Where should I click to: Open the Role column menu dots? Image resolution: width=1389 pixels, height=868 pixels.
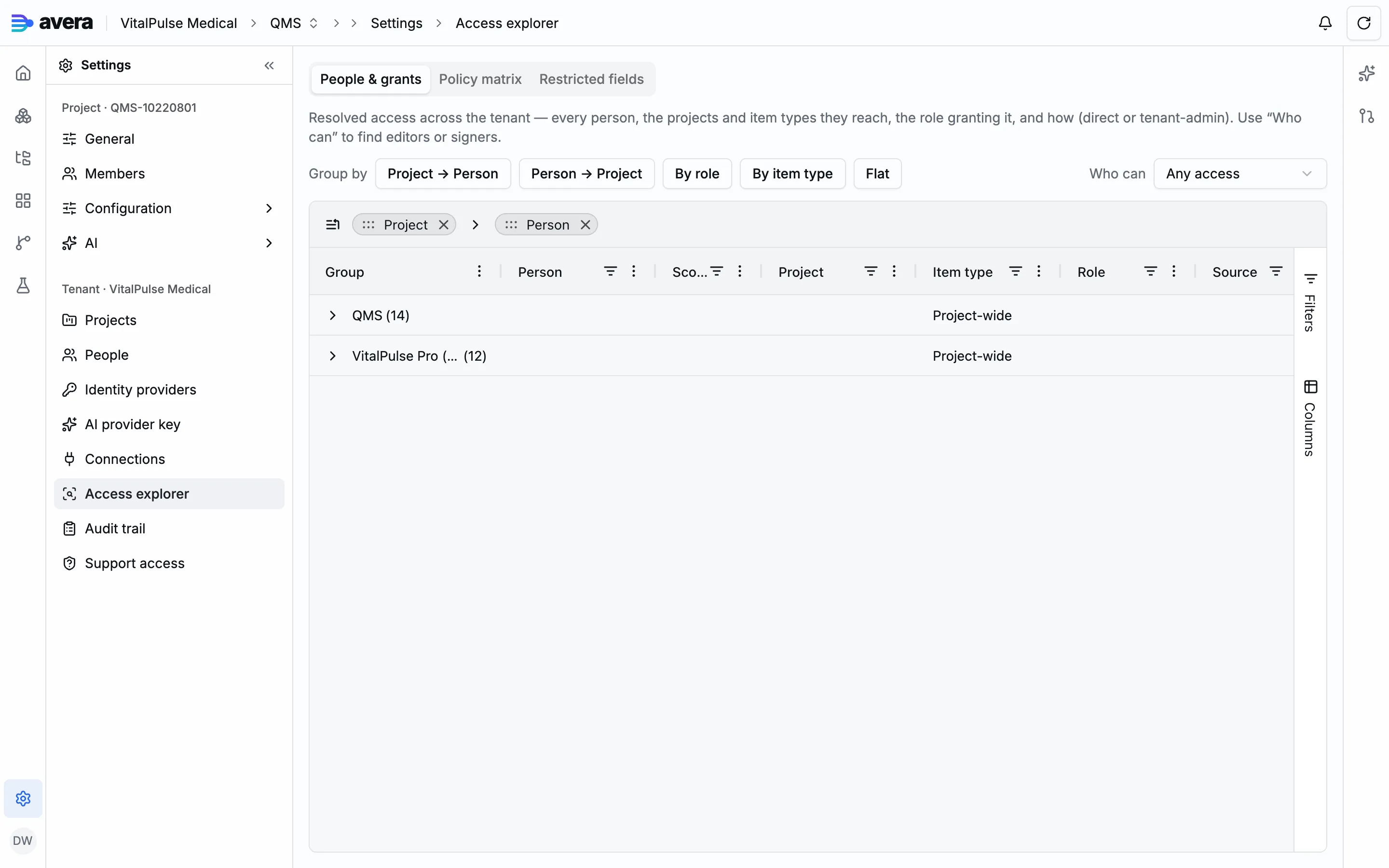(x=1174, y=271)
